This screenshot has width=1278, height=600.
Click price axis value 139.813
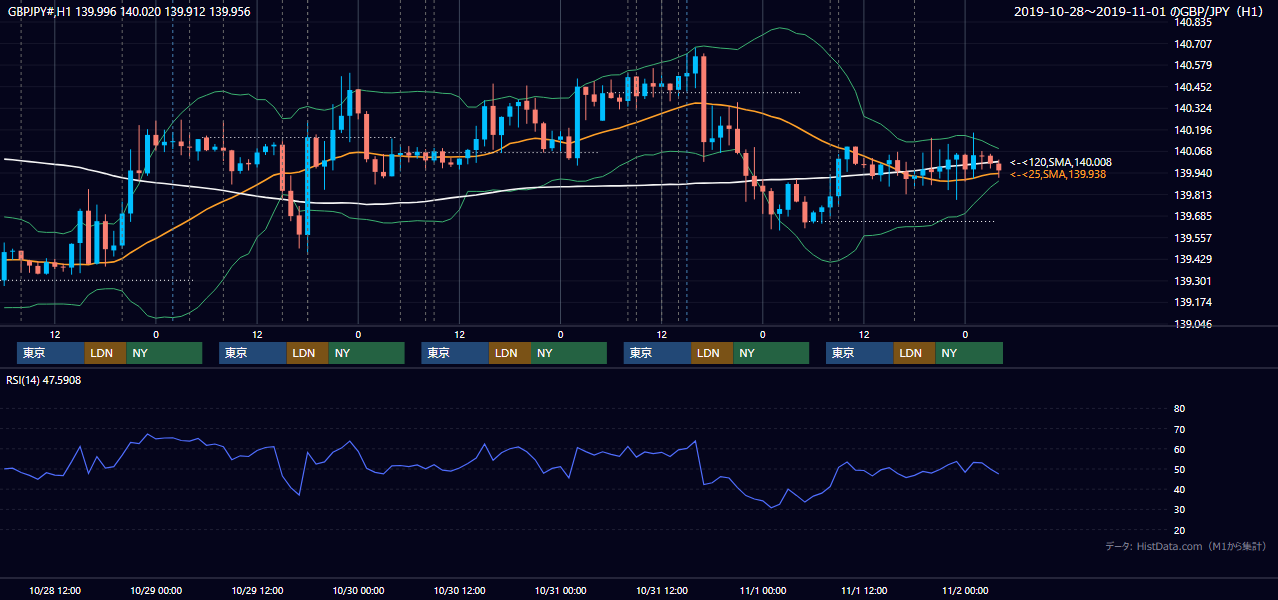[1194, 195]
